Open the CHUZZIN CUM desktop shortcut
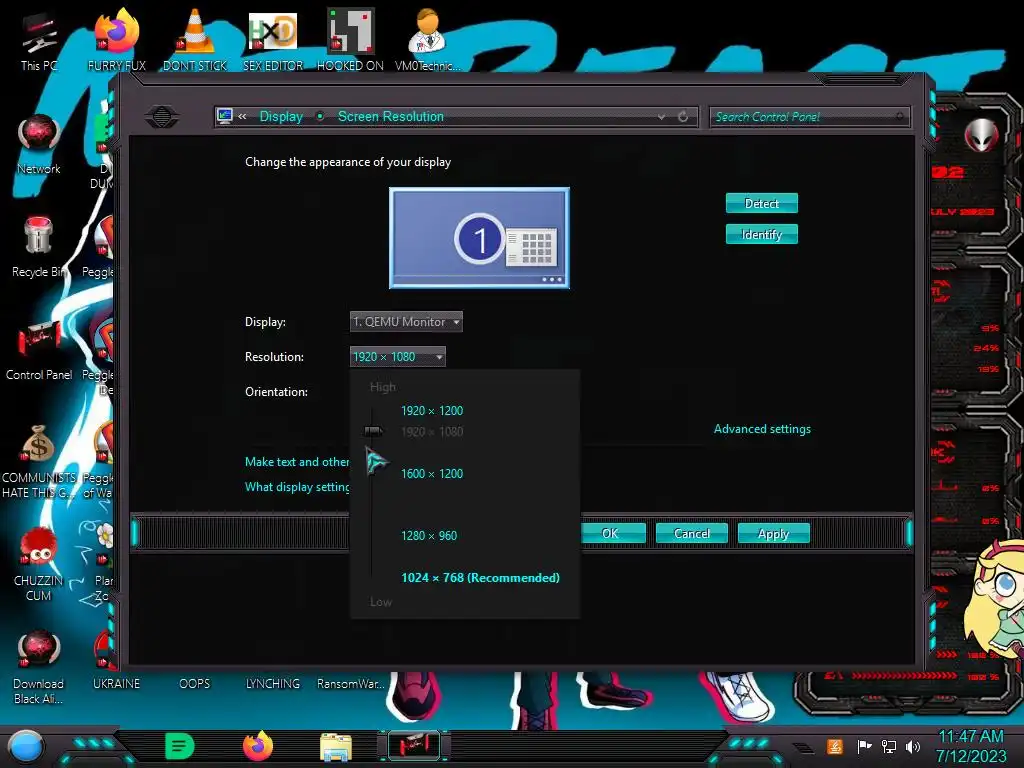Screen dimensions: 1024x768 (39, 563)
